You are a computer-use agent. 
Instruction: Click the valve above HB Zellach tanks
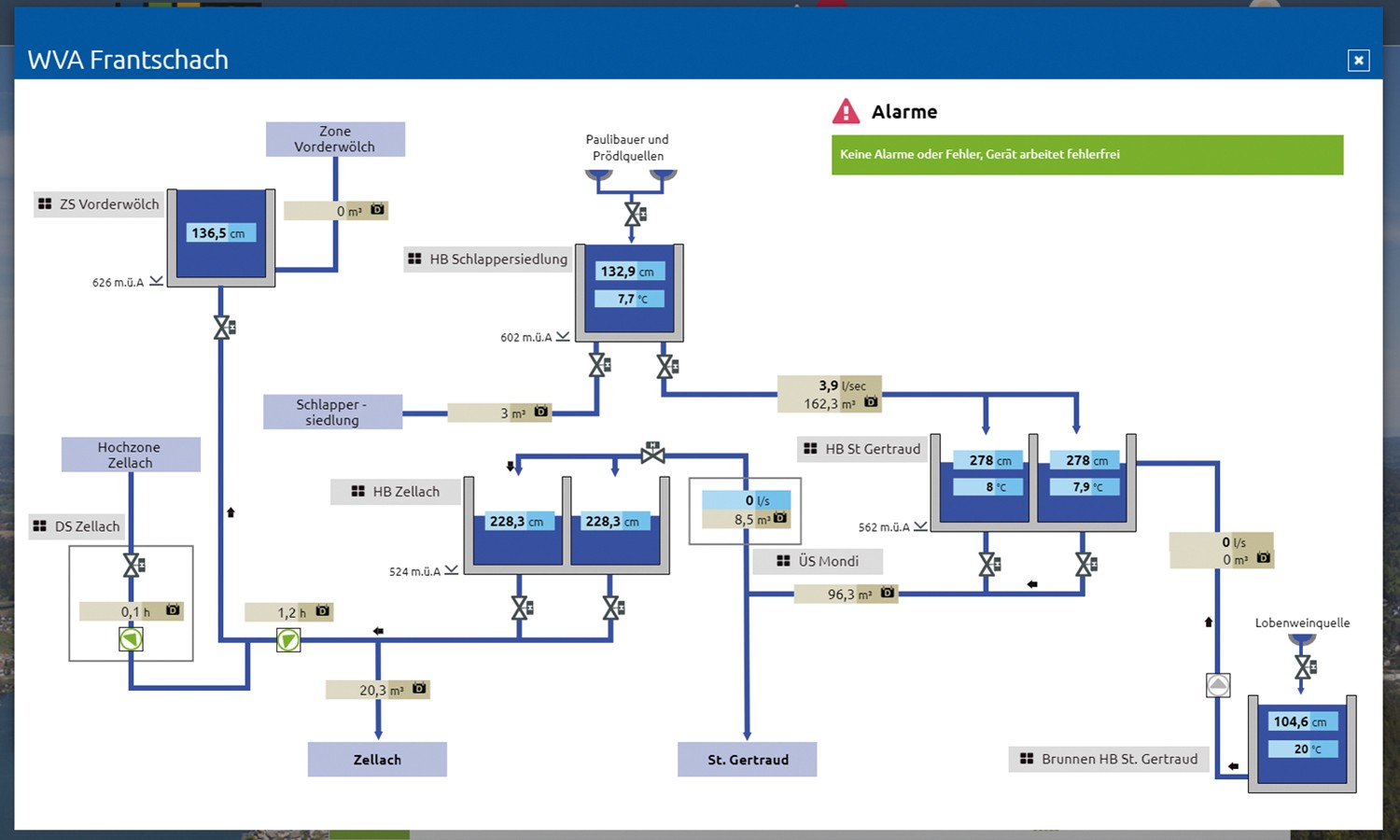652,455
